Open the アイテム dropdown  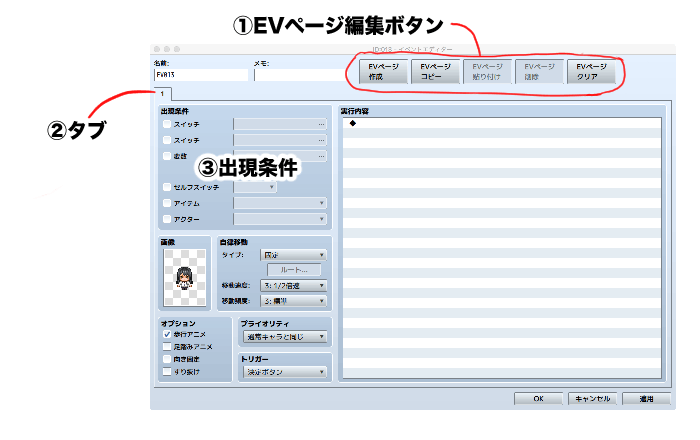click(280, 203)
